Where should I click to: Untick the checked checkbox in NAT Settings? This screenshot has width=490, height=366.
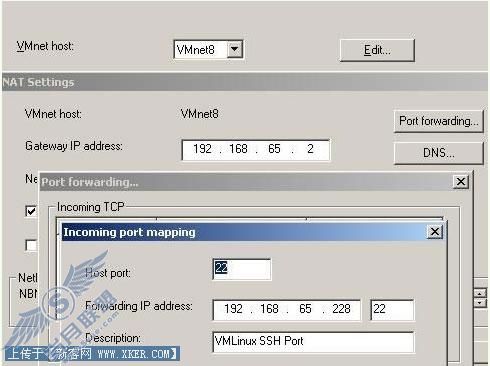click(31, 211)
